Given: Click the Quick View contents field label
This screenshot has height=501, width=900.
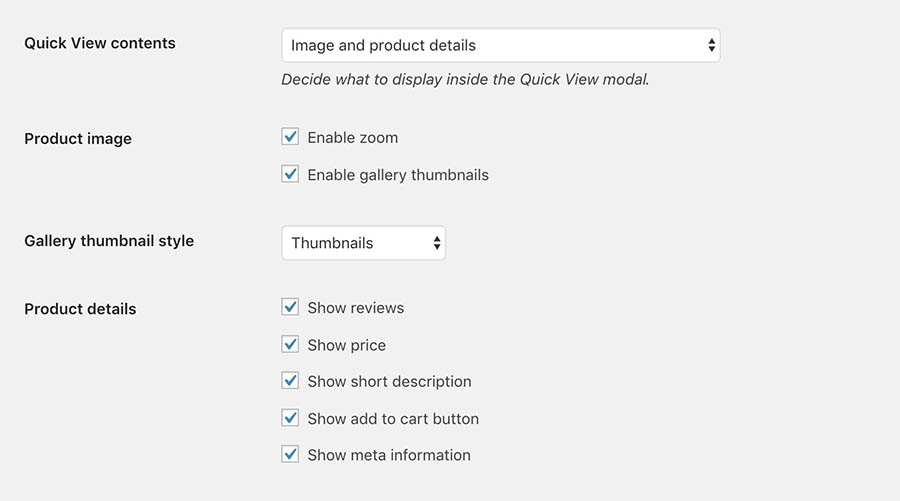Looking at the screenshot, I should click(100, 43).
